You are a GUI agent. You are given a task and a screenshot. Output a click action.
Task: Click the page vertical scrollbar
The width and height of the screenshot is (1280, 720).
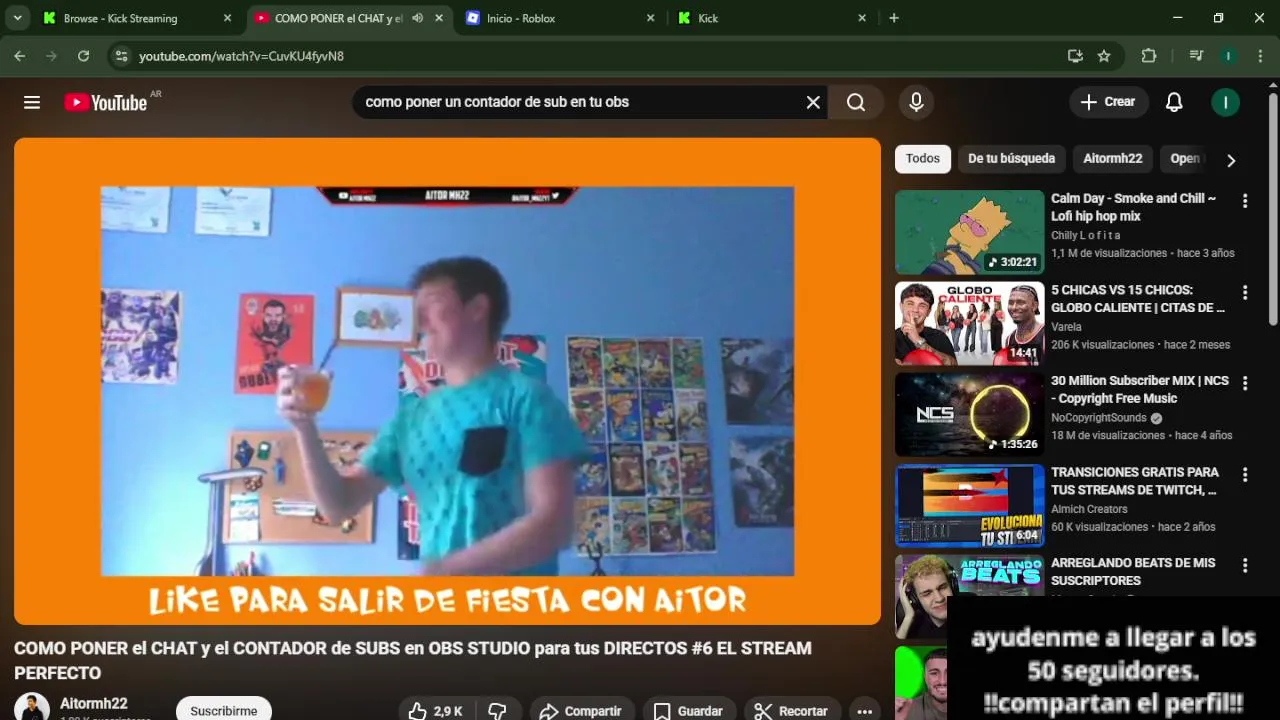tap(1273, 208)
